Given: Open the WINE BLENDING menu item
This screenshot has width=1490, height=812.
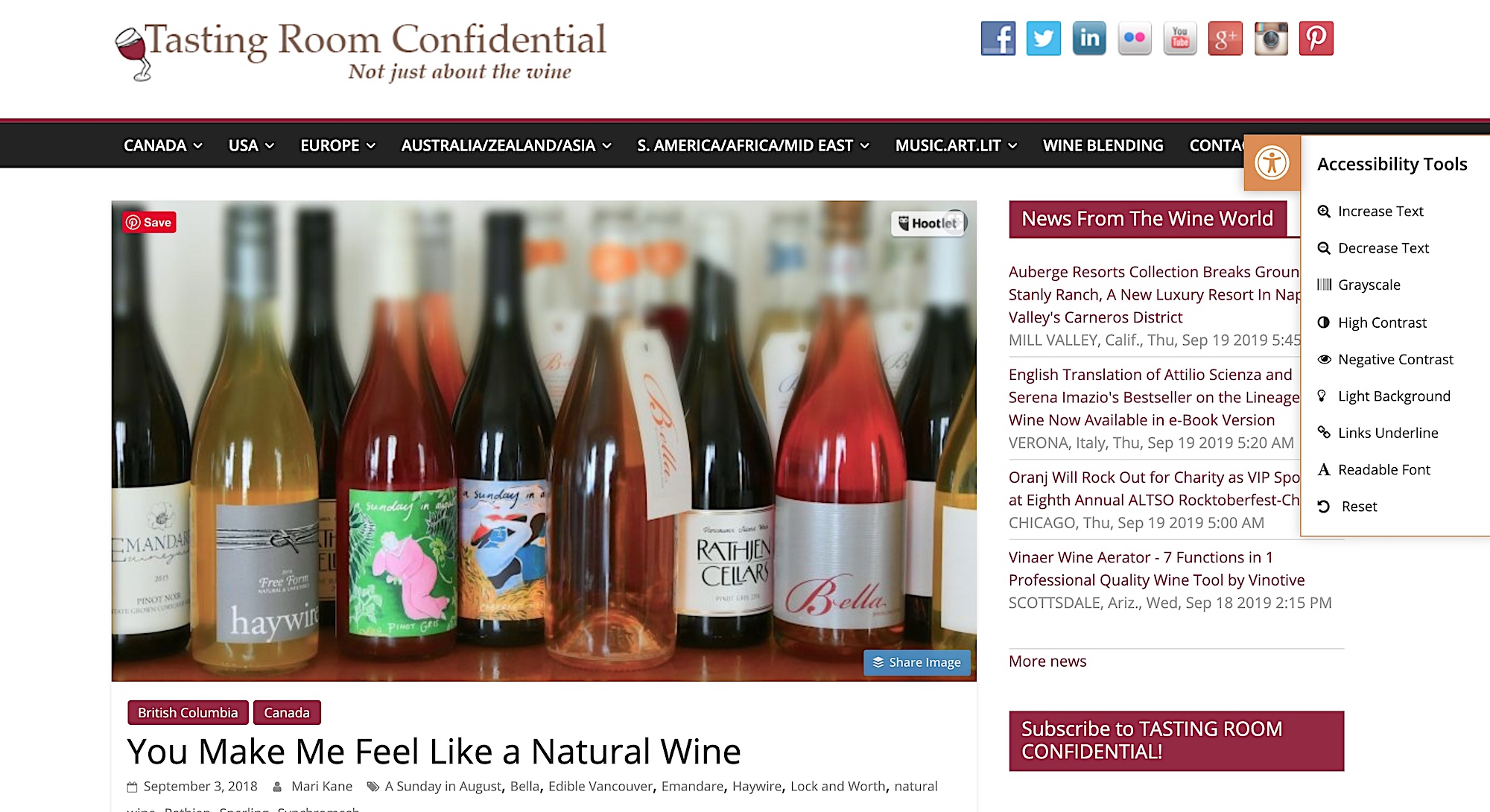Looking at the screenshot, I should pos(1103,145).
